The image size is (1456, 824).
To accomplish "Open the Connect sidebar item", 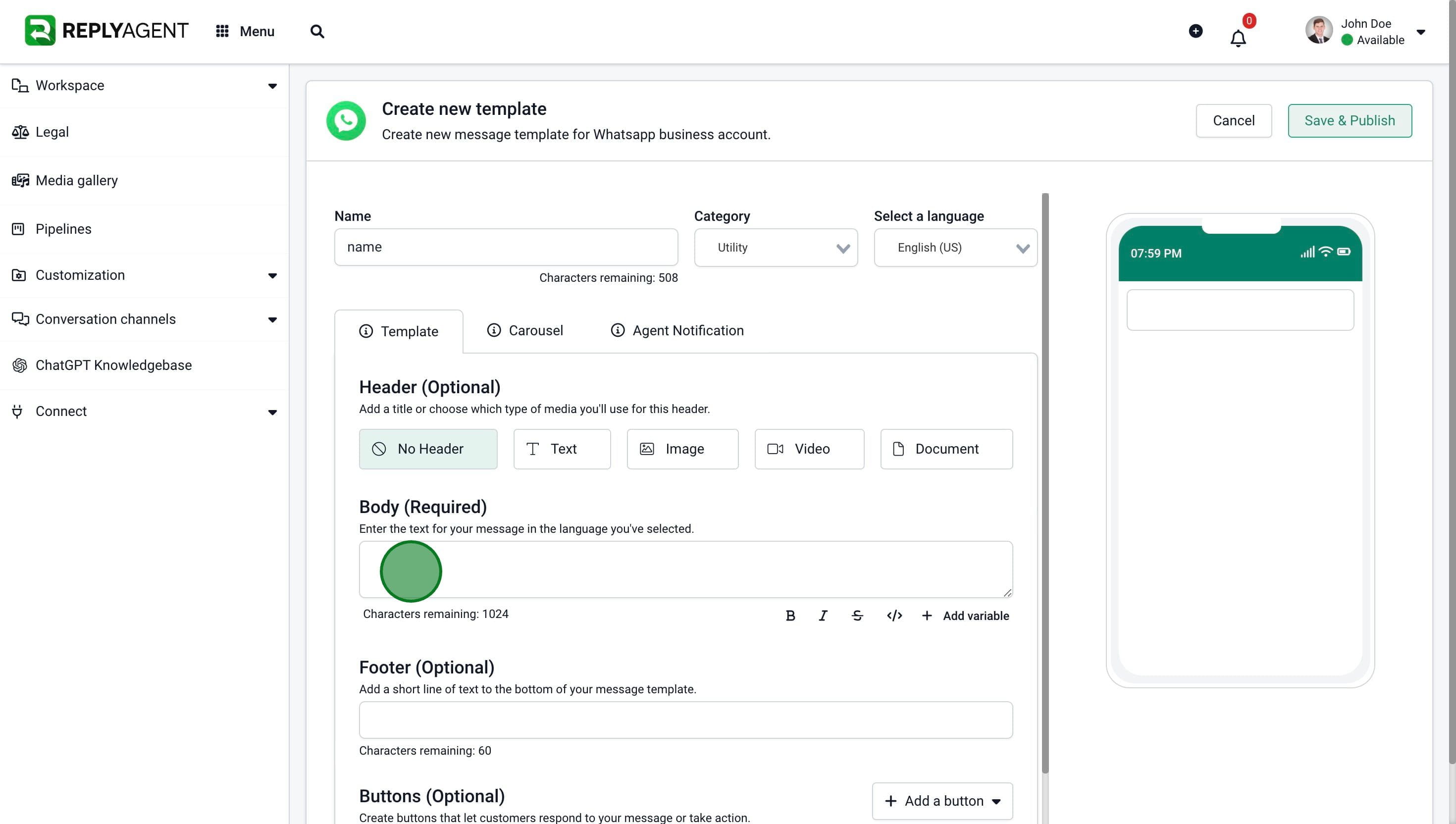I will coord(144,412).
